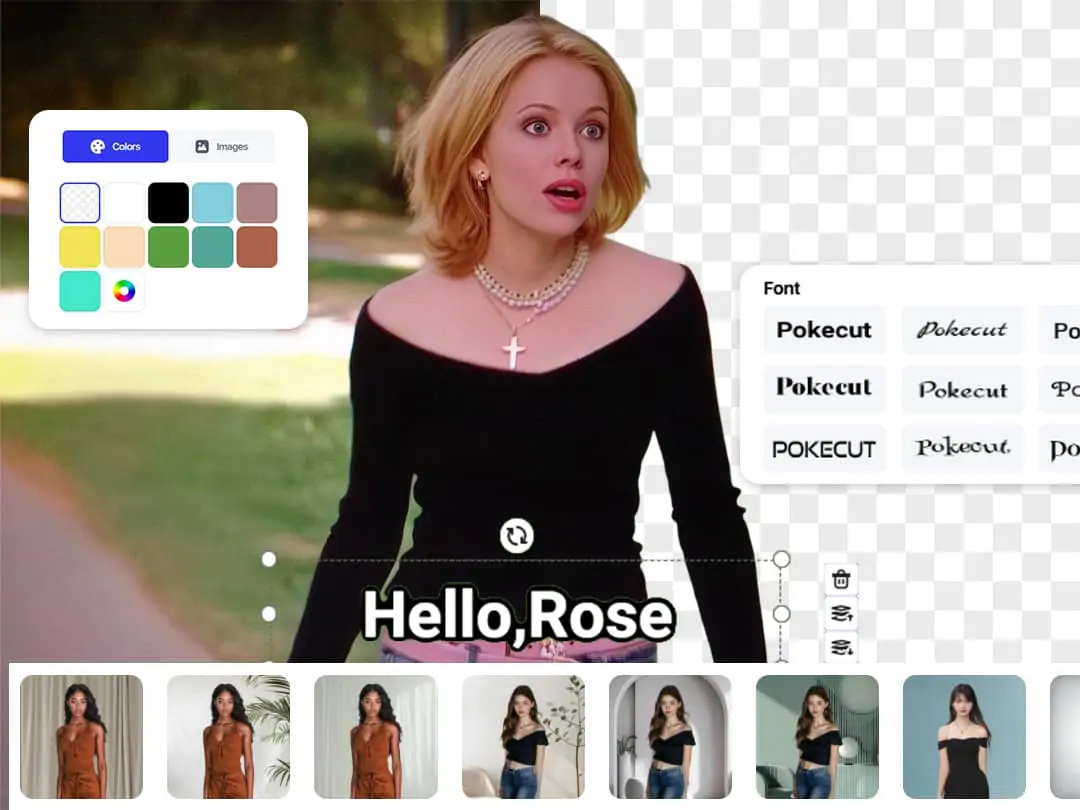The height and width of the screenshot is (810, 1080).
Task: Choose the black color swatch
Action: pos(168,202)
